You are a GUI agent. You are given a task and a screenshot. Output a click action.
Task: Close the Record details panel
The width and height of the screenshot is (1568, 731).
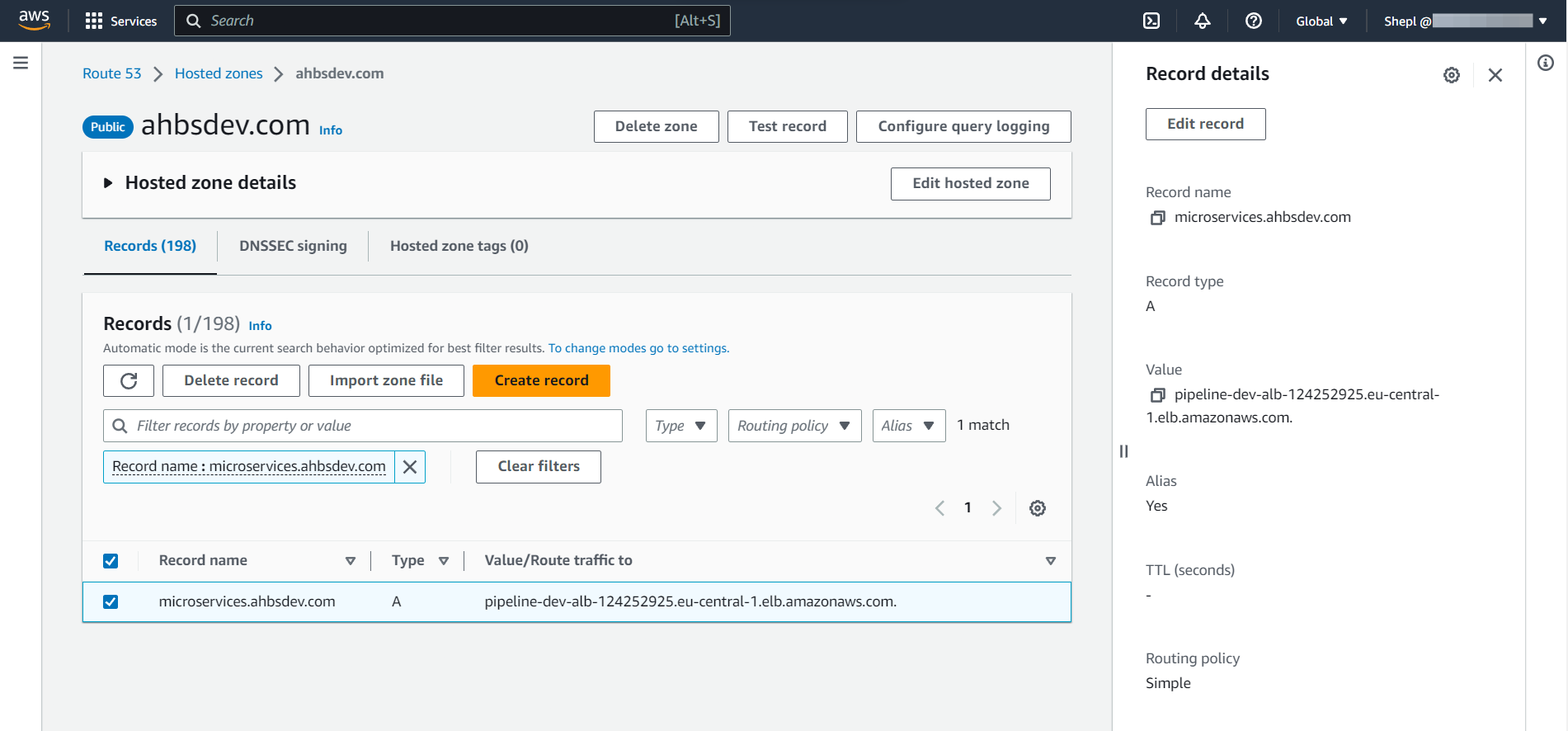[x=1495, y=75]
